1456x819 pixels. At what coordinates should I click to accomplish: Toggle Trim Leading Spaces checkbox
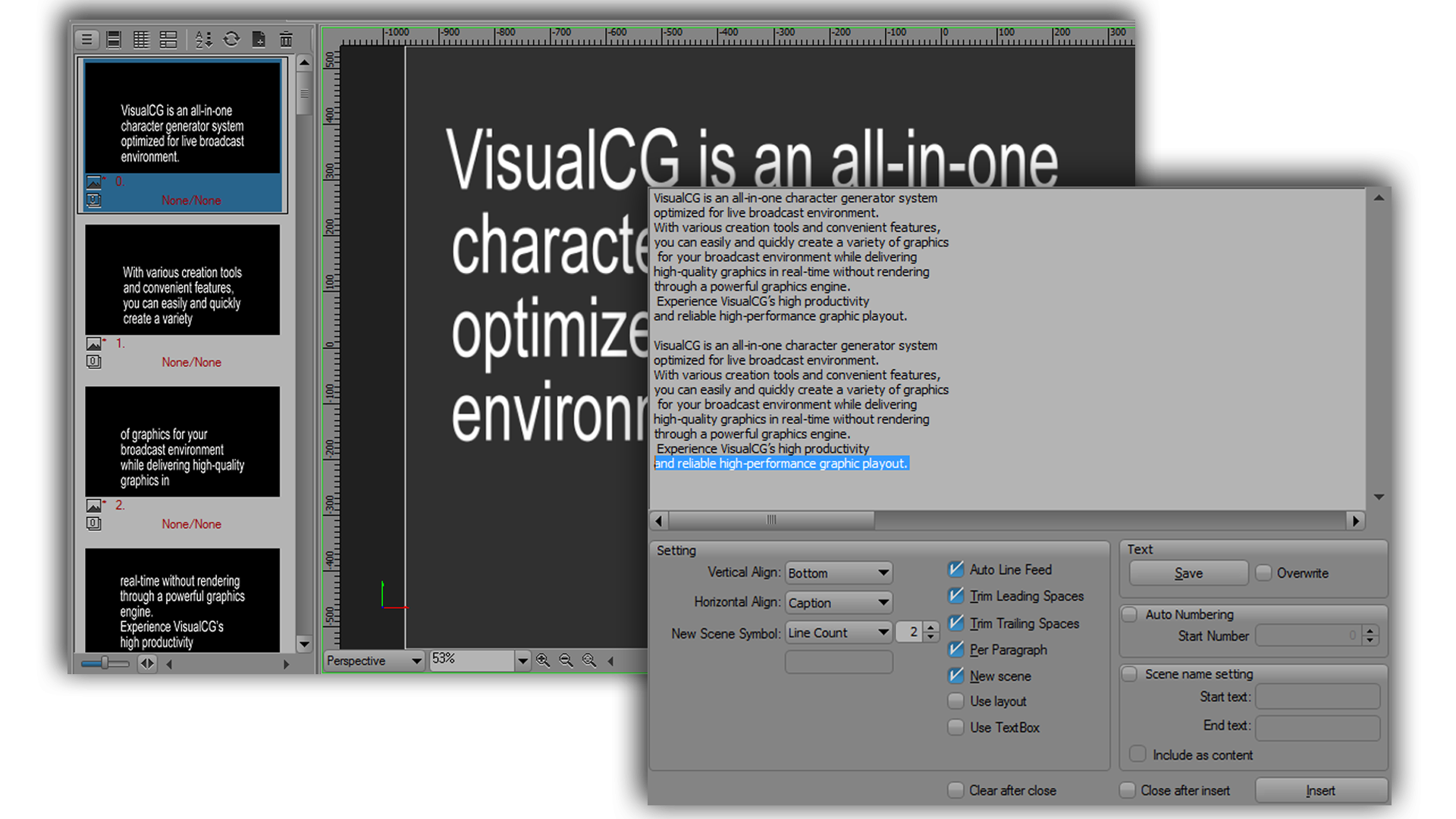click(955, 596)
